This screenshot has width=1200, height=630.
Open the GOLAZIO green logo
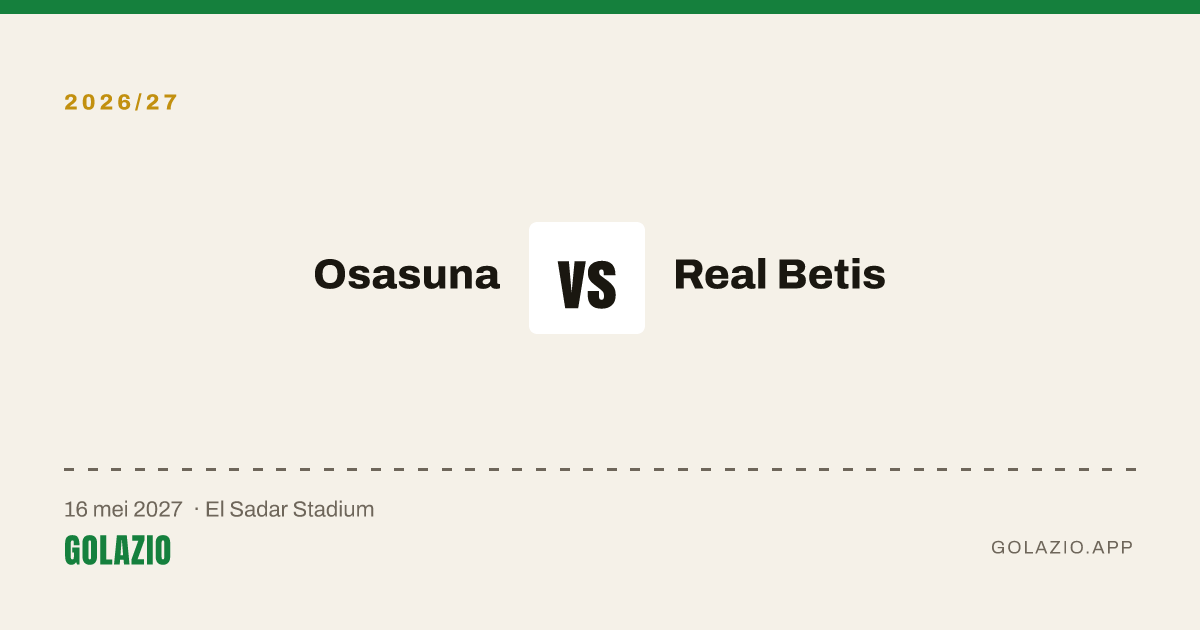[117, 550]
